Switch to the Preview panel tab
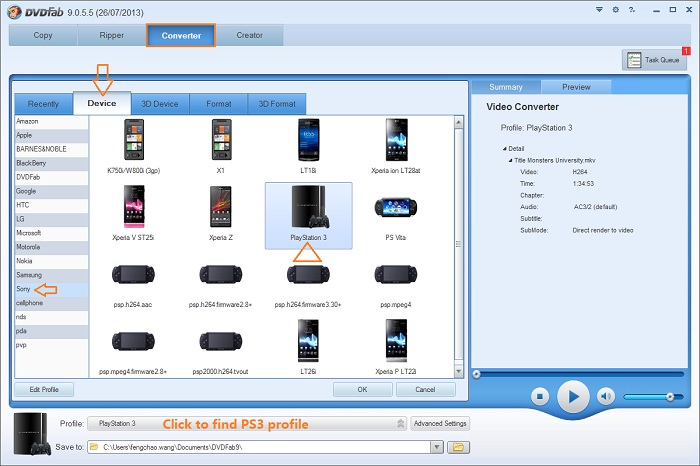 pos(576,87)
